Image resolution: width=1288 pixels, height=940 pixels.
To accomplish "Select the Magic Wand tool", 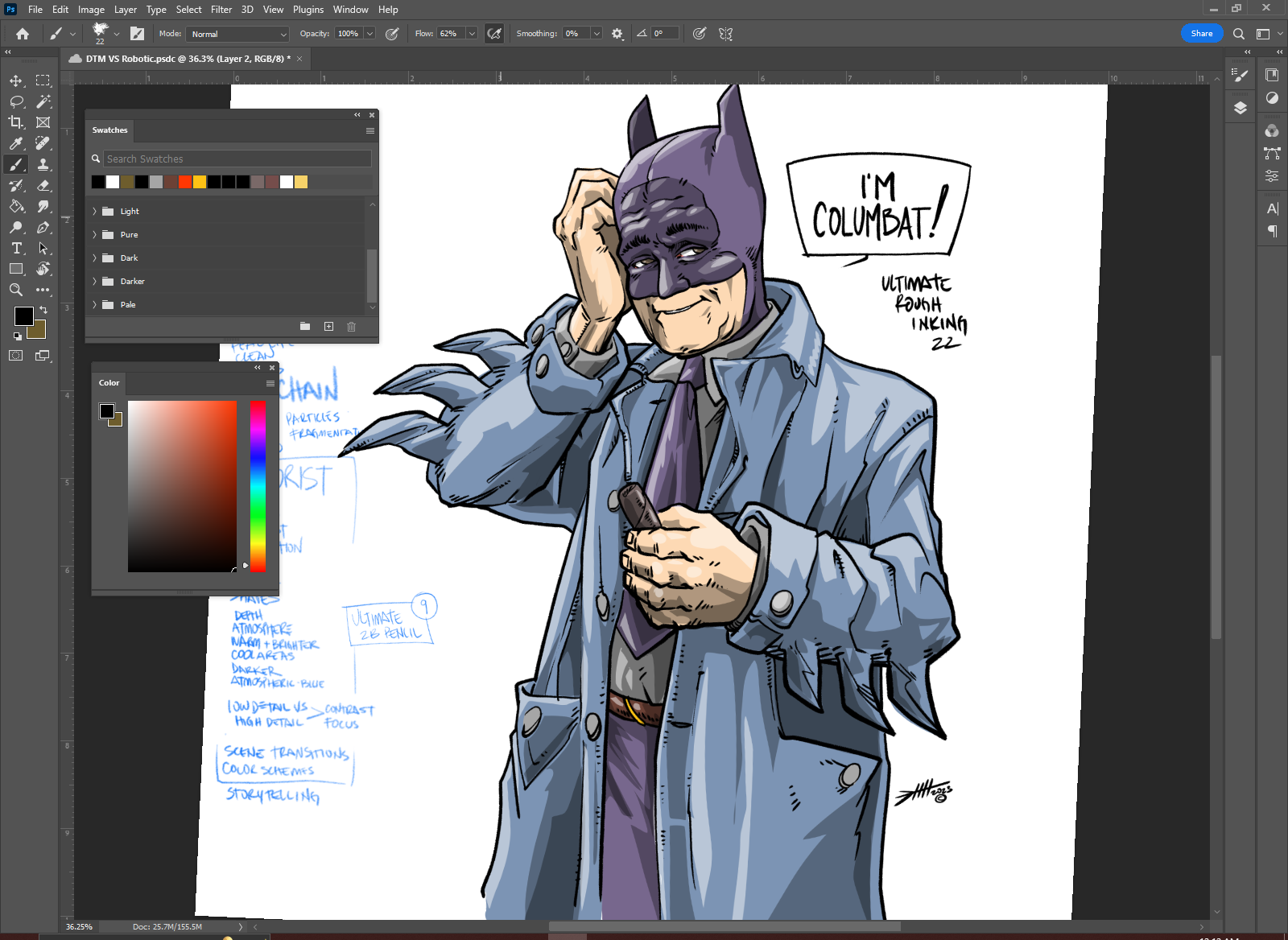I will [43, 101].
